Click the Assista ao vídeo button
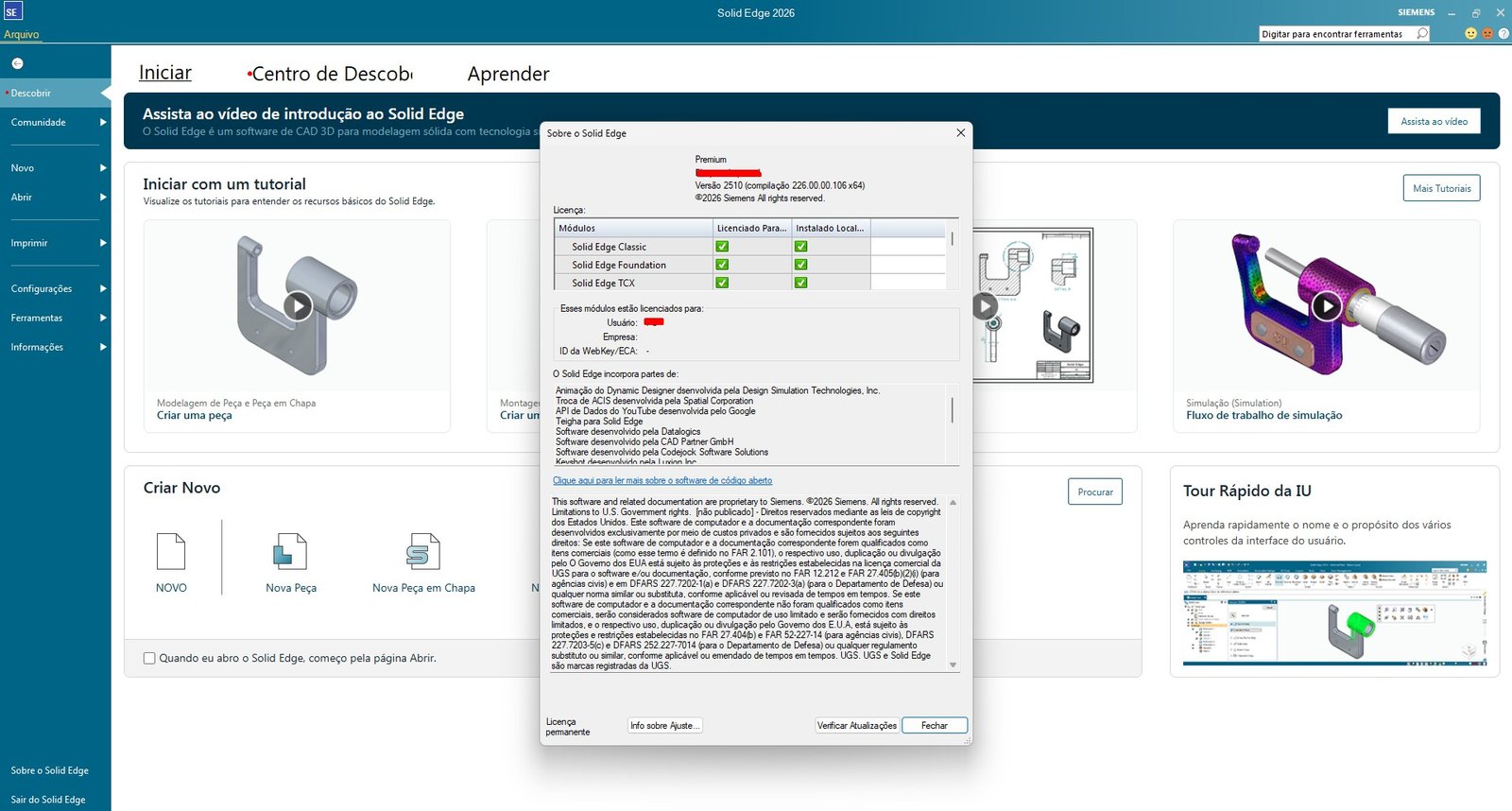Screen dimensions: 1512x811 1434,121
